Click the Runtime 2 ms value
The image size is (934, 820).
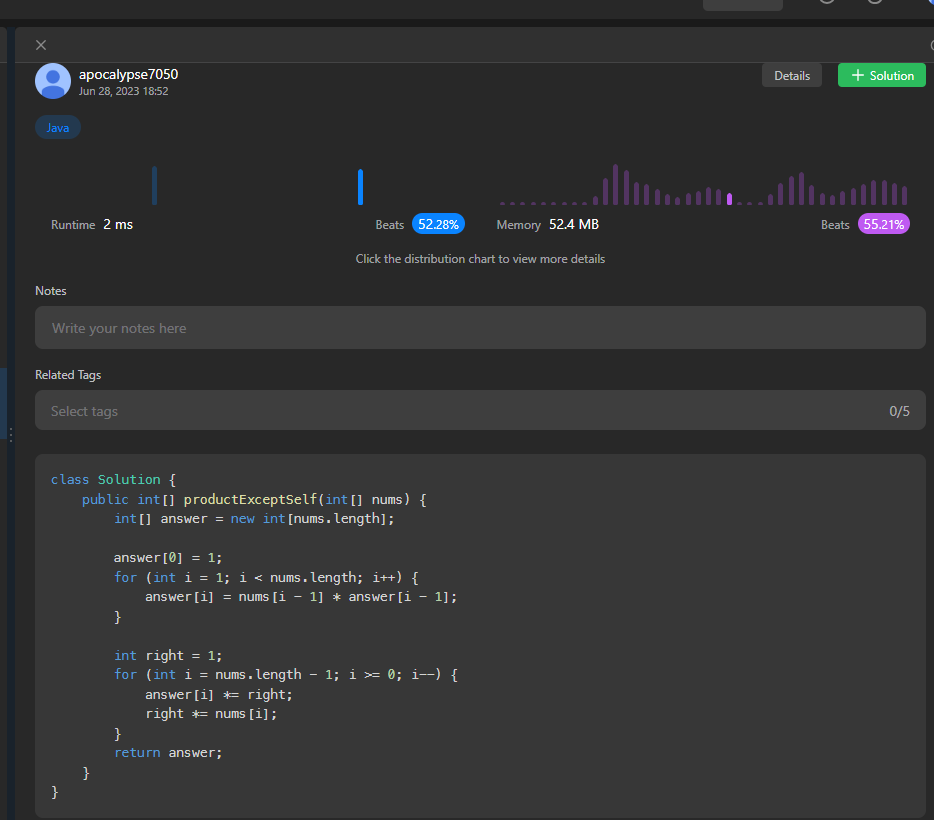(x=118, y=225)
